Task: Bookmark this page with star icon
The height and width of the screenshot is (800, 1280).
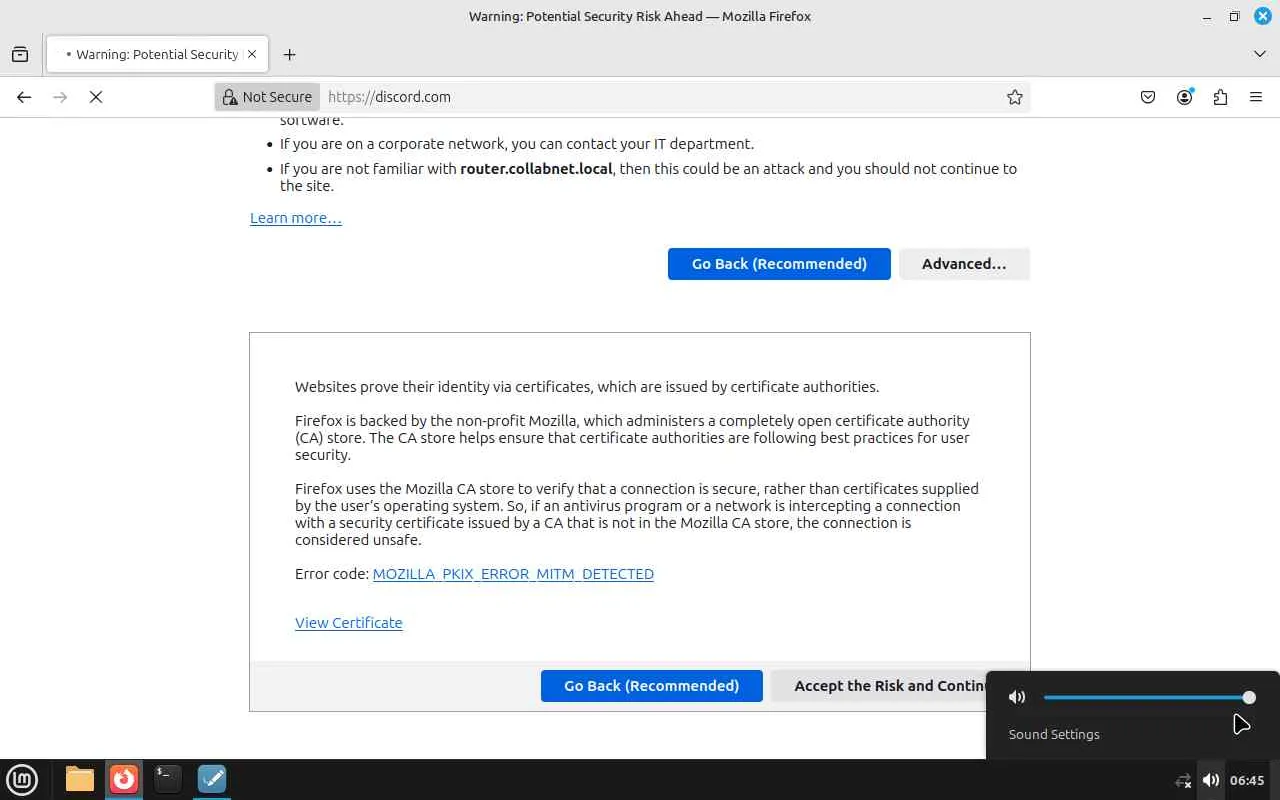Action: [1015, 97]
